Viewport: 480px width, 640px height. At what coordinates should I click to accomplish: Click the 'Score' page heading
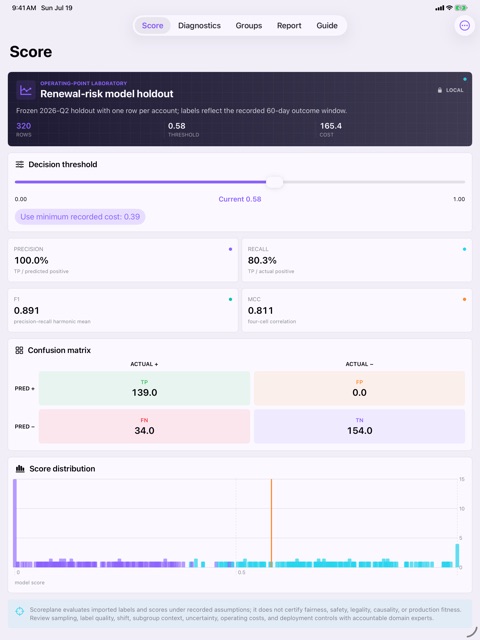(x=31, y=52)
